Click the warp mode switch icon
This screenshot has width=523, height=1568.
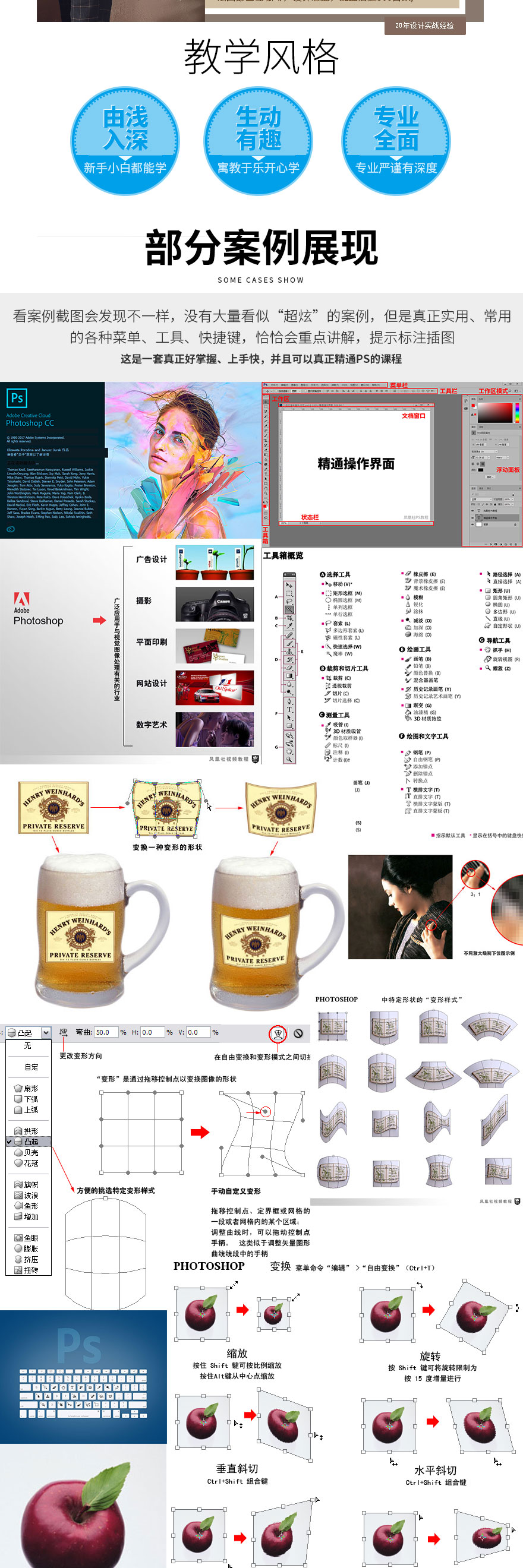pyautogui.click(x=278, y=1032)
